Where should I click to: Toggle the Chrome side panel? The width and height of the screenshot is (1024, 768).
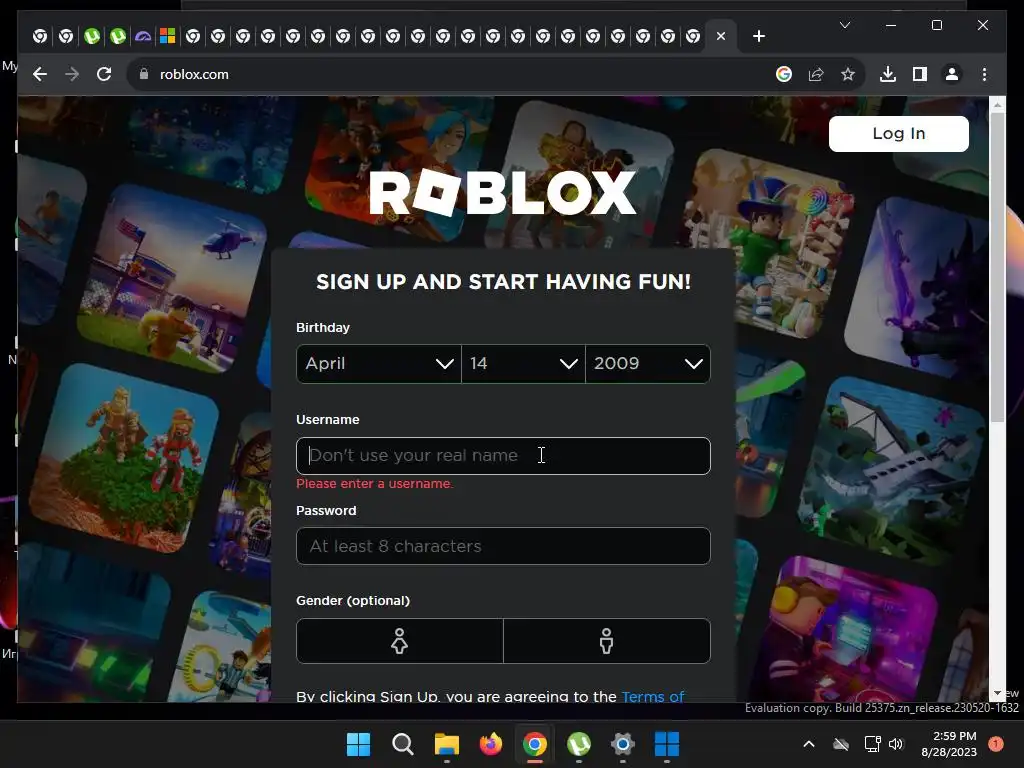[920, 74]
